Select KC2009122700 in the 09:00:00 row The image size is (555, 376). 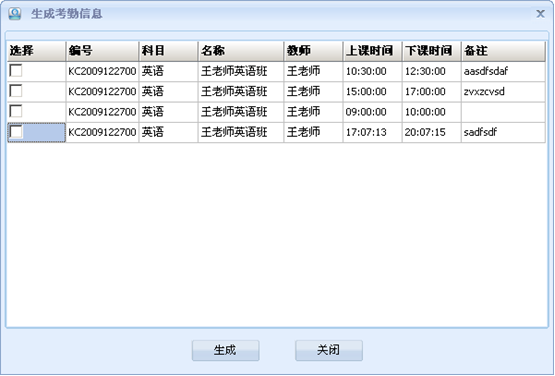coord(102,112)
